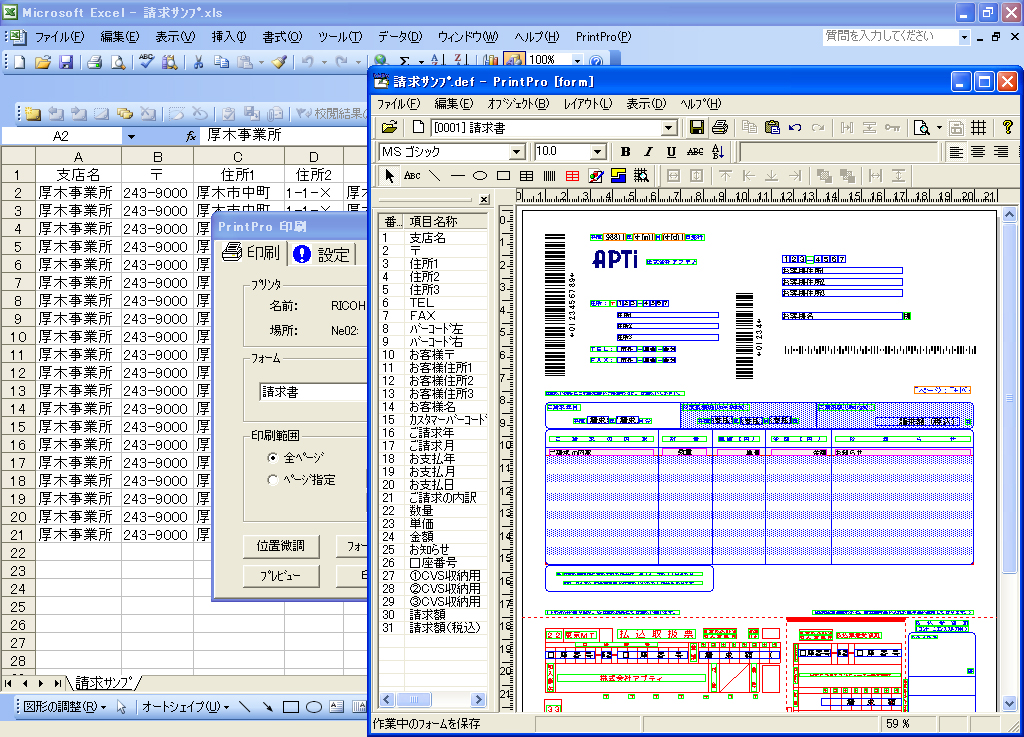Toggle strikethrough ABC formatting in PrintPro

click(695, 151)
